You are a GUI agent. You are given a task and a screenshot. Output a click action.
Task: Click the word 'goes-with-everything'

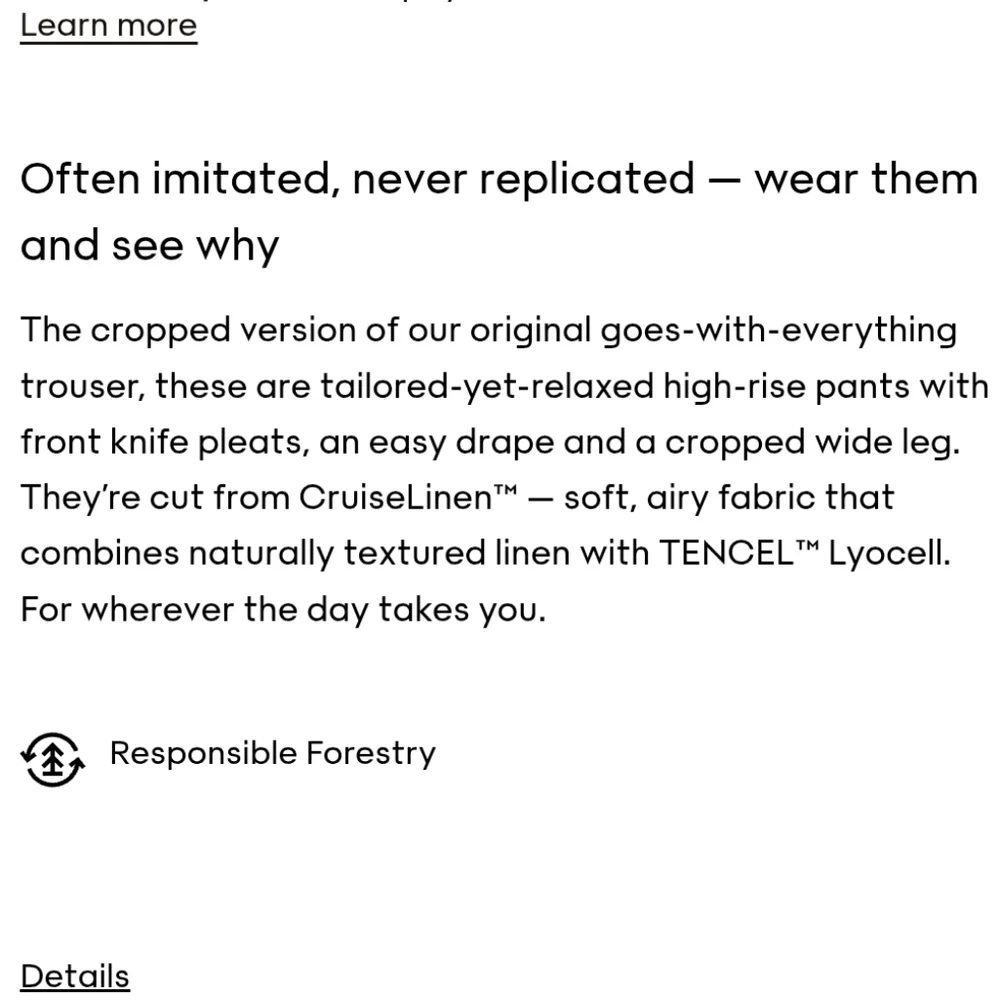[x=779, y=331]
